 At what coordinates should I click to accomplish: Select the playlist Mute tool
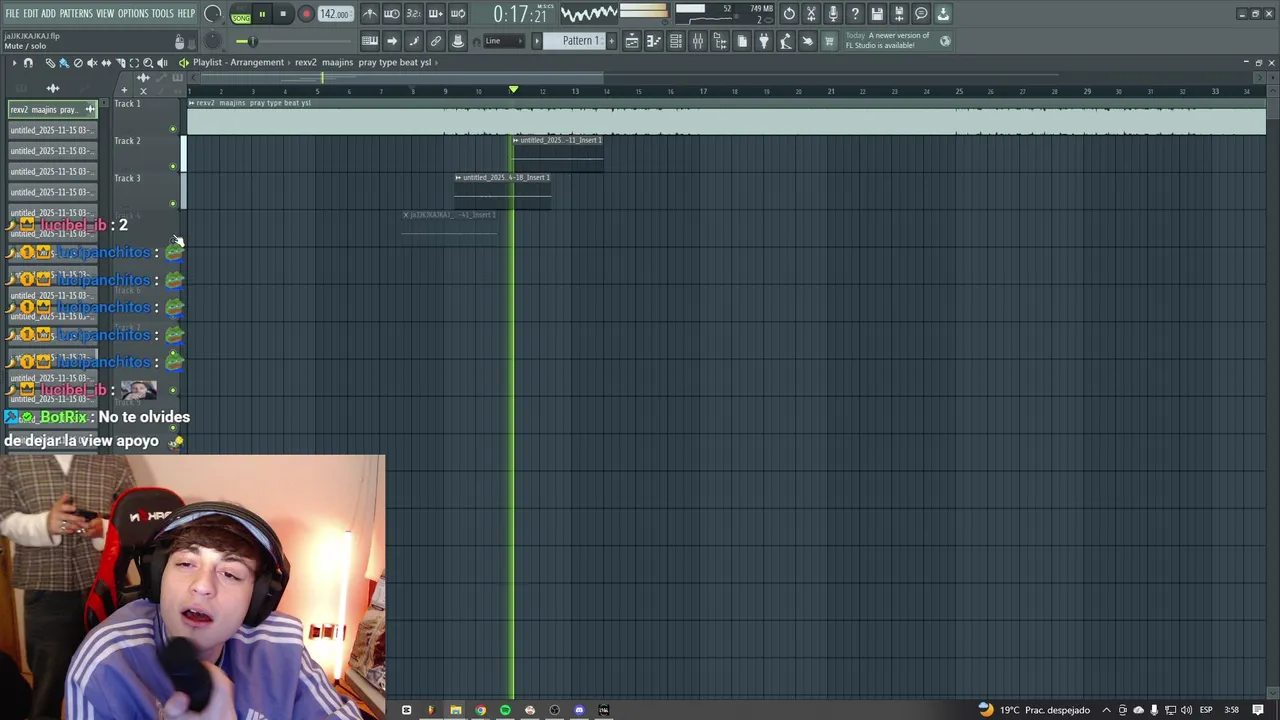pos(92,62)
